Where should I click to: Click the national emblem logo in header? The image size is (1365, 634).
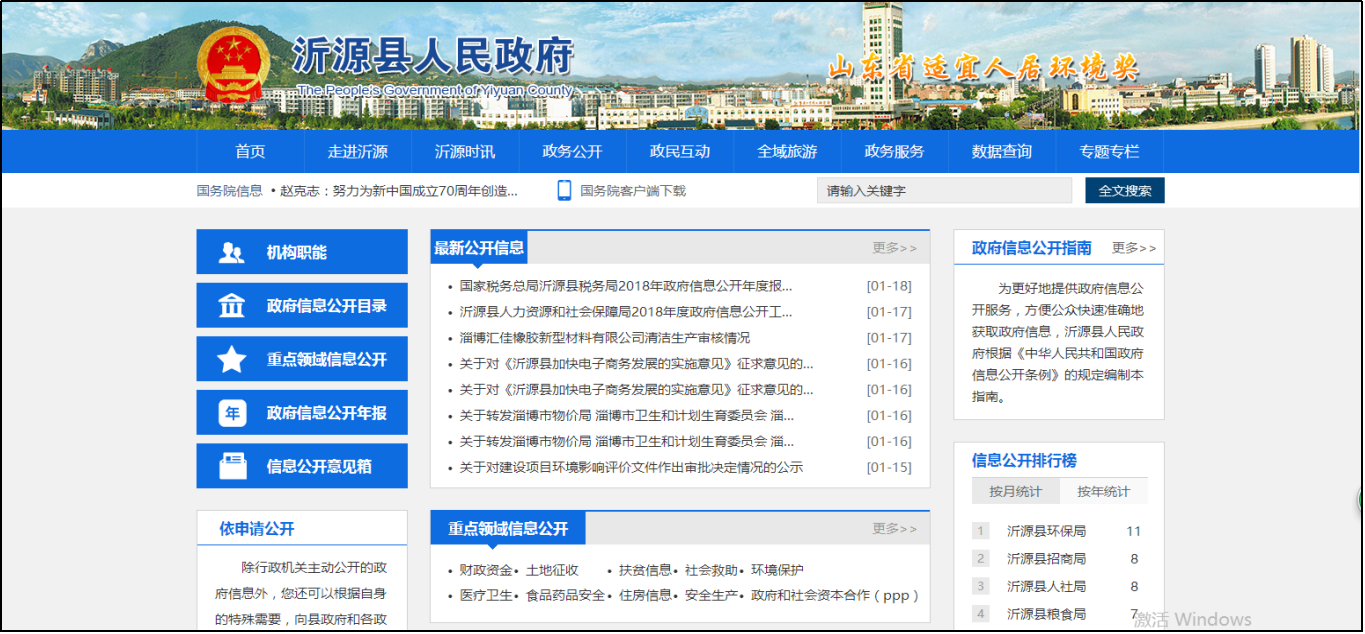237,64
